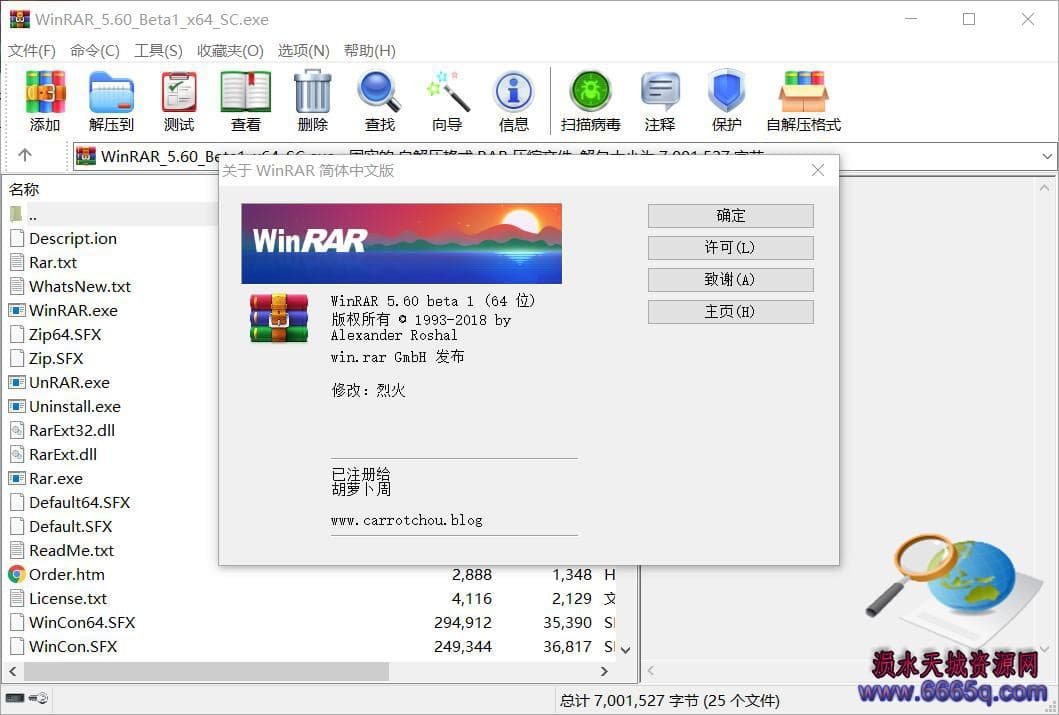Open the Options (选项) menu

(303, 51)
